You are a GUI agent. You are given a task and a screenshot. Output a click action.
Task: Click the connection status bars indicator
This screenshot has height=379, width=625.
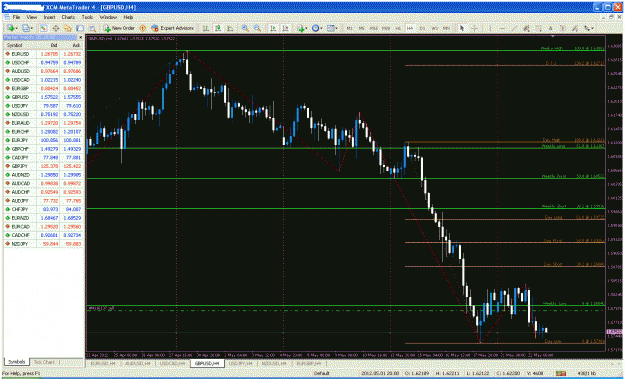coord(561,373)
